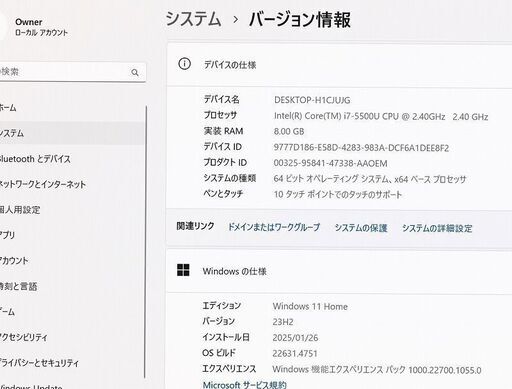Image resolution: width=512 pixels, height=389 pixels.
Task: Click the エクスペリエンス label
Action: 229,369
